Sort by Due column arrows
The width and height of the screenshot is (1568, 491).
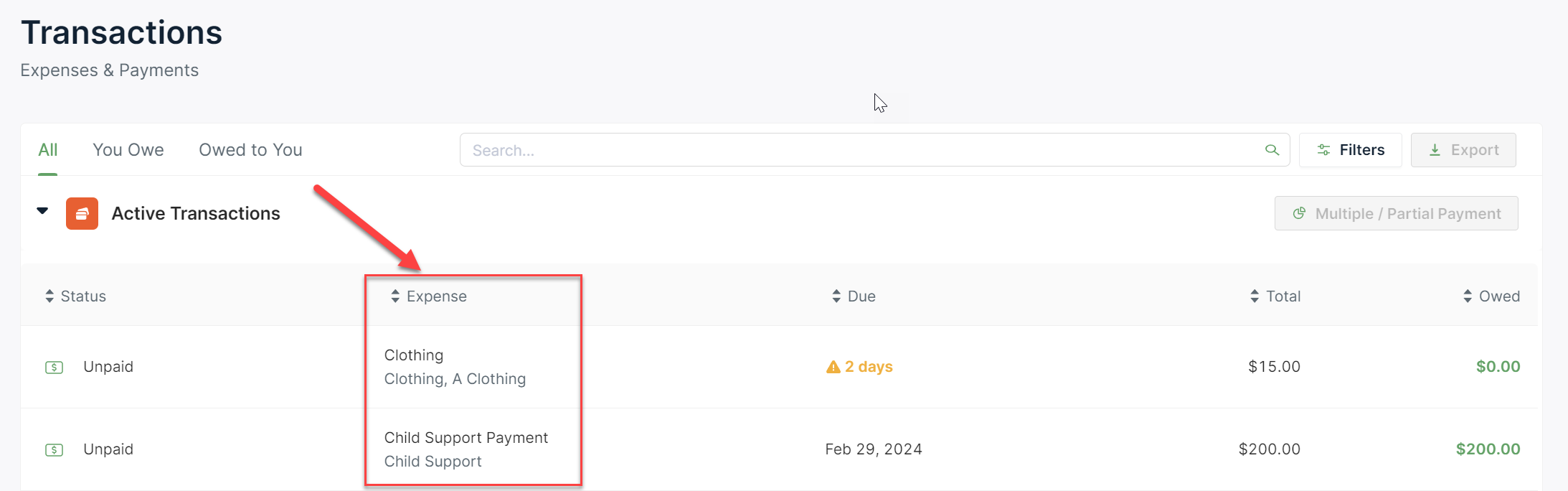click(x=836, y=296)
